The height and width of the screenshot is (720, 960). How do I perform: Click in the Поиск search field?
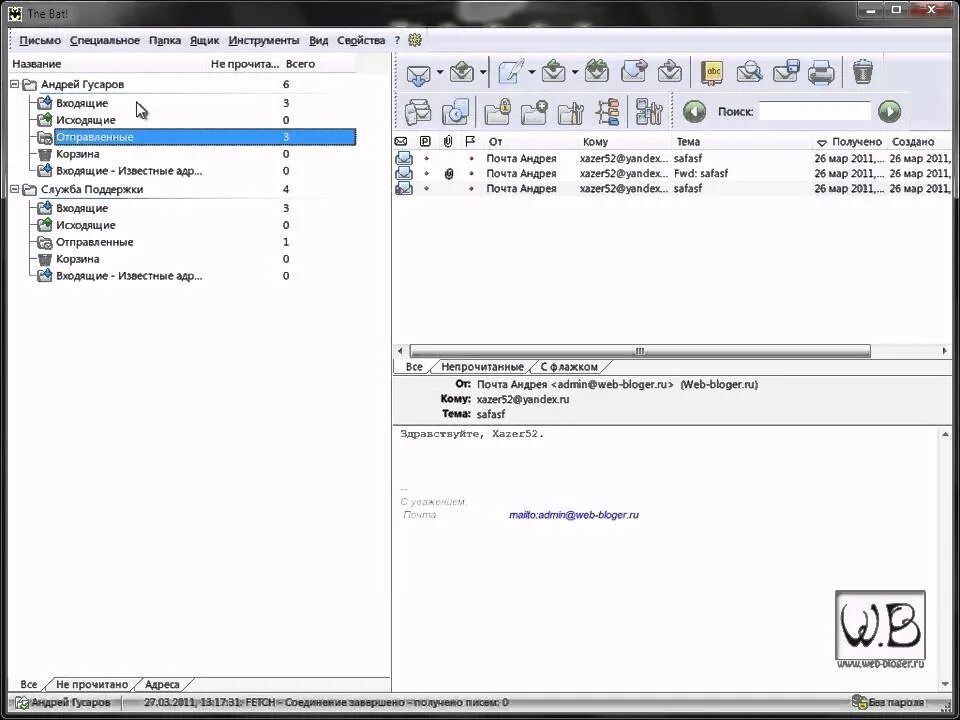click(814, 111)
